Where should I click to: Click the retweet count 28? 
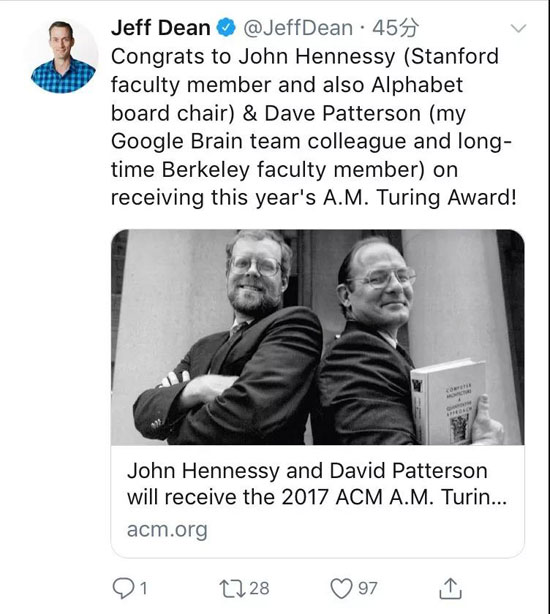[x=259, y=589]
